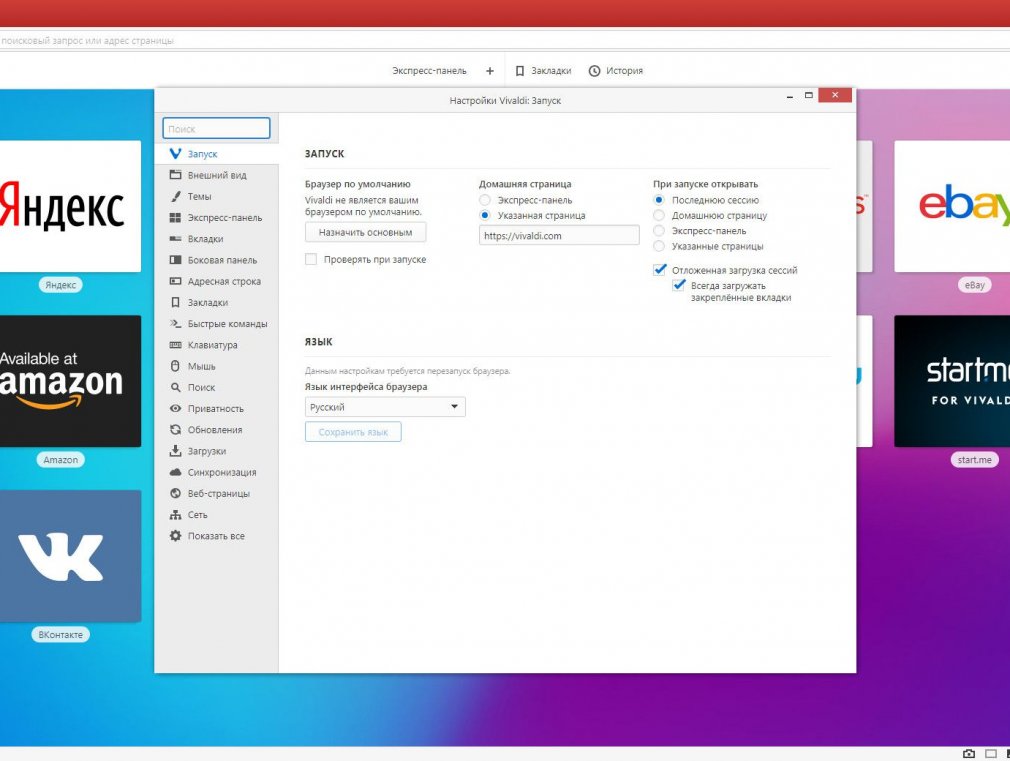Click the plus icon next to Экспресс-панель
The image size is (1010, 761).
(x=490, y=71)
